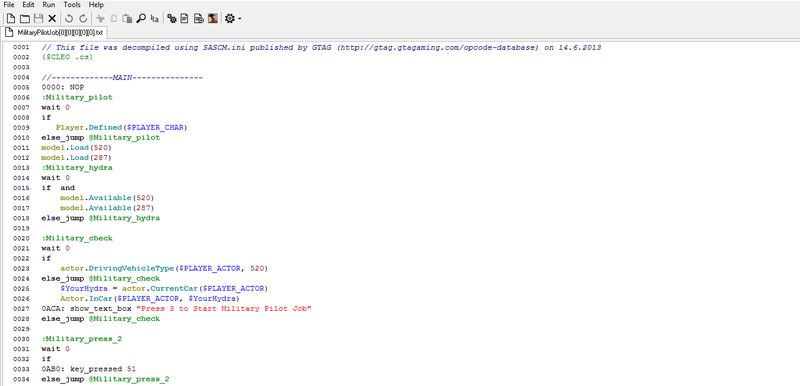Close the current file with the X icon

(x=52, y=18)
